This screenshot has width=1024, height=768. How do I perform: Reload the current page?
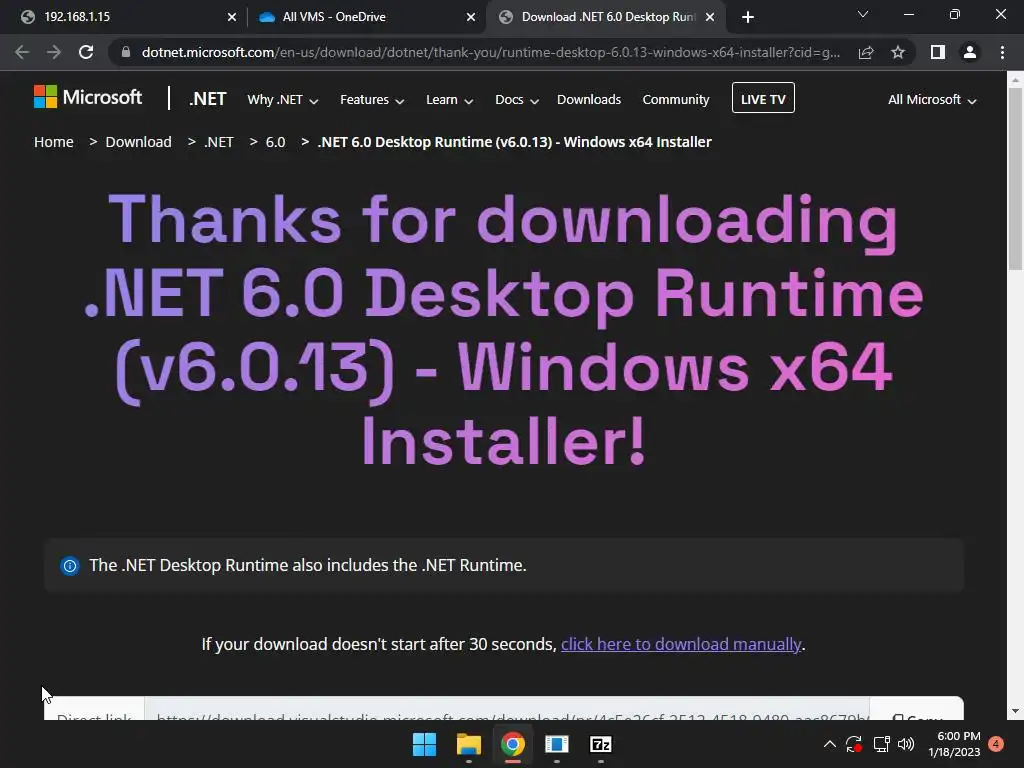pyautogui.click(x=86, y=52)
